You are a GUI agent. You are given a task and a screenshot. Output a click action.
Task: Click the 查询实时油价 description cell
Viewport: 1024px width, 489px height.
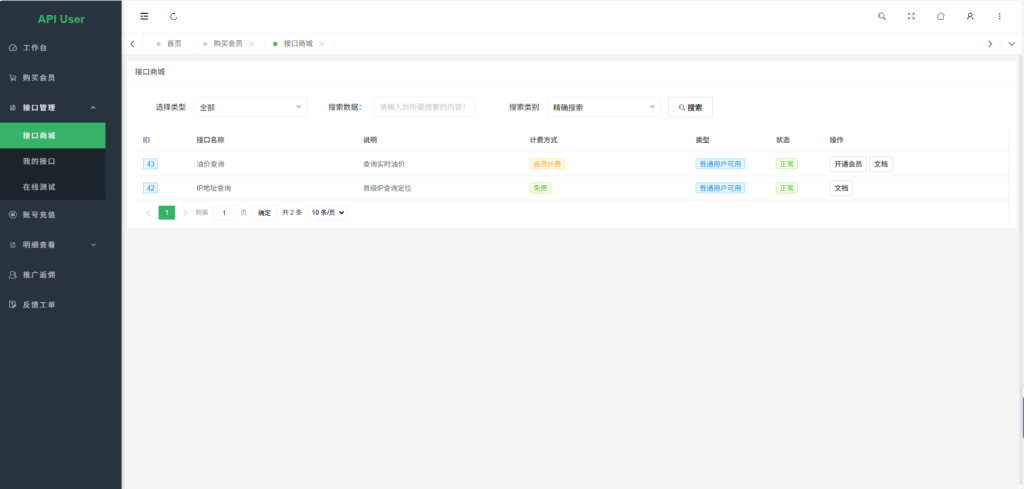(x=384, y=164)
